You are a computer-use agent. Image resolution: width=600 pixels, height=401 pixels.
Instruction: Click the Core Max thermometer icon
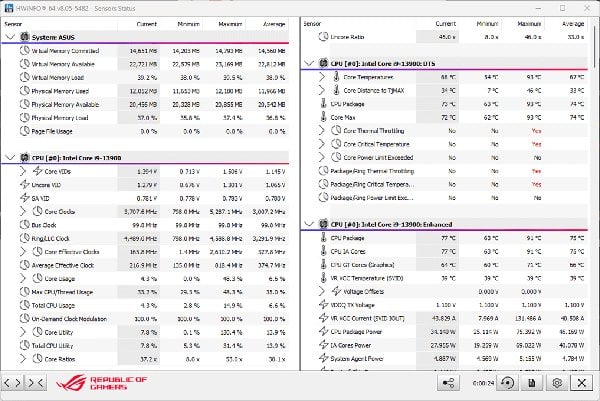324,117
